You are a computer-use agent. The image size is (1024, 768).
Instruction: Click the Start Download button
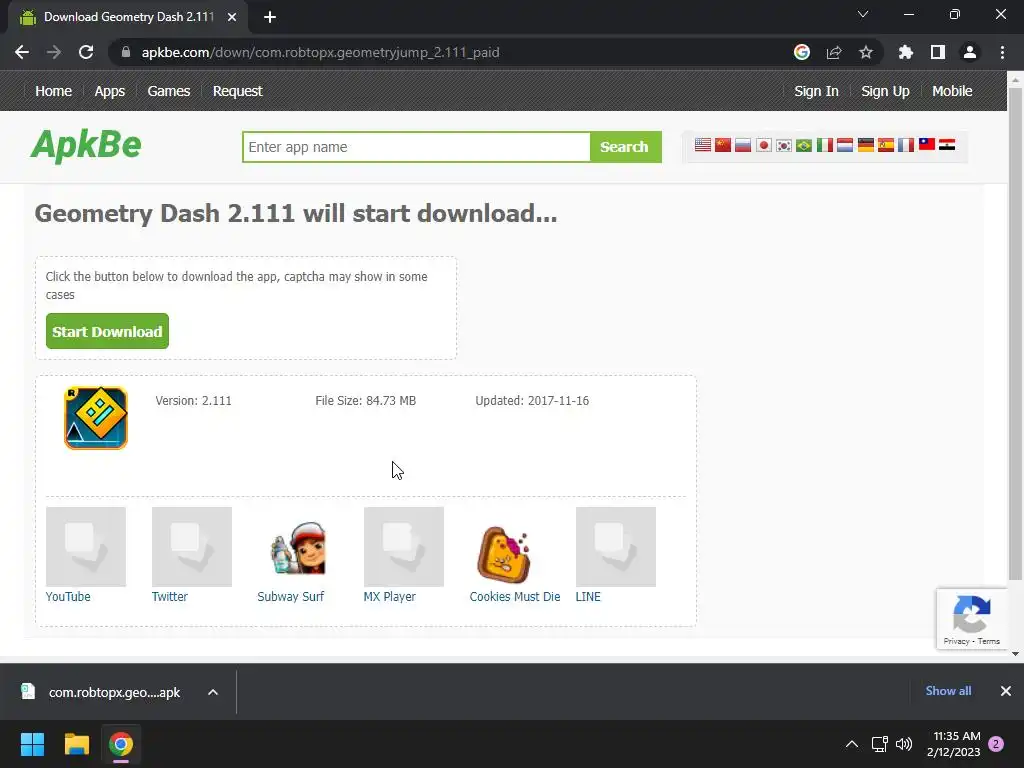coord(107,331)
